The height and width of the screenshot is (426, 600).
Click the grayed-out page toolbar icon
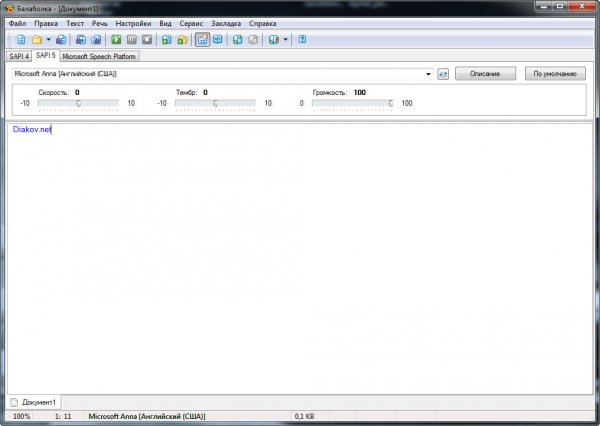[x=253, y=40]
